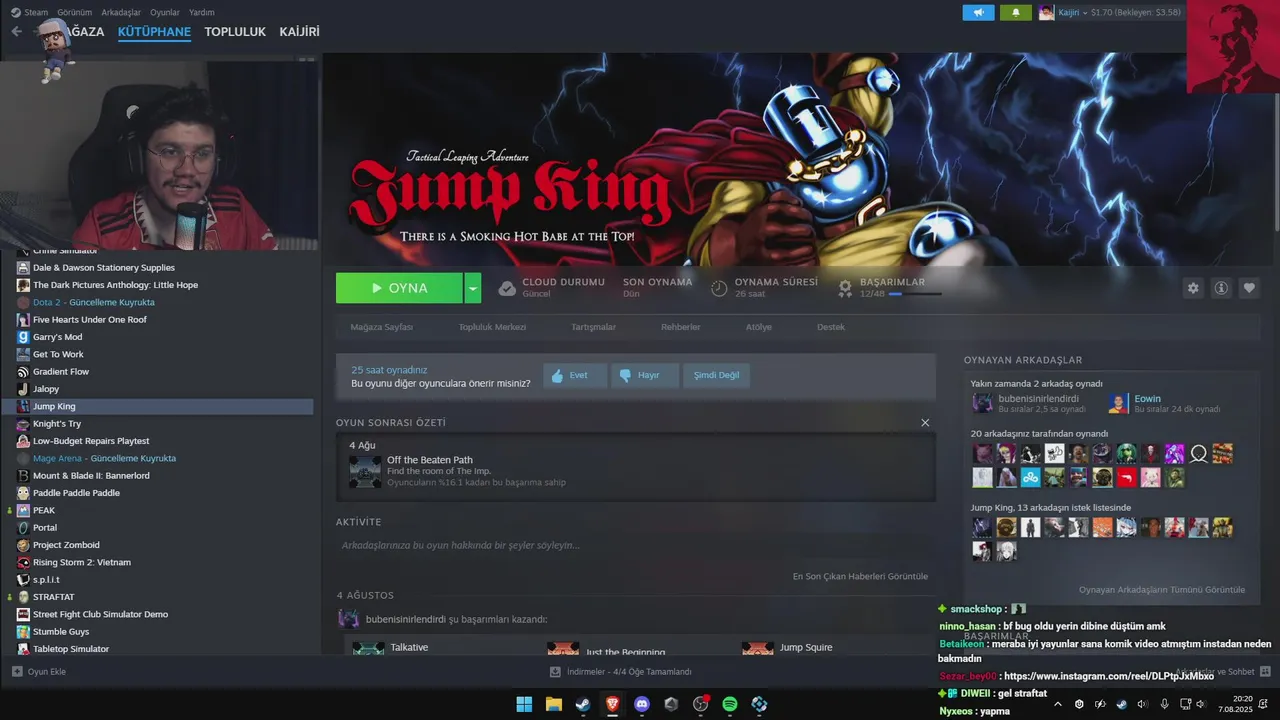Select Garry's Mod in library
The image size is (1280, 720).
57,337
